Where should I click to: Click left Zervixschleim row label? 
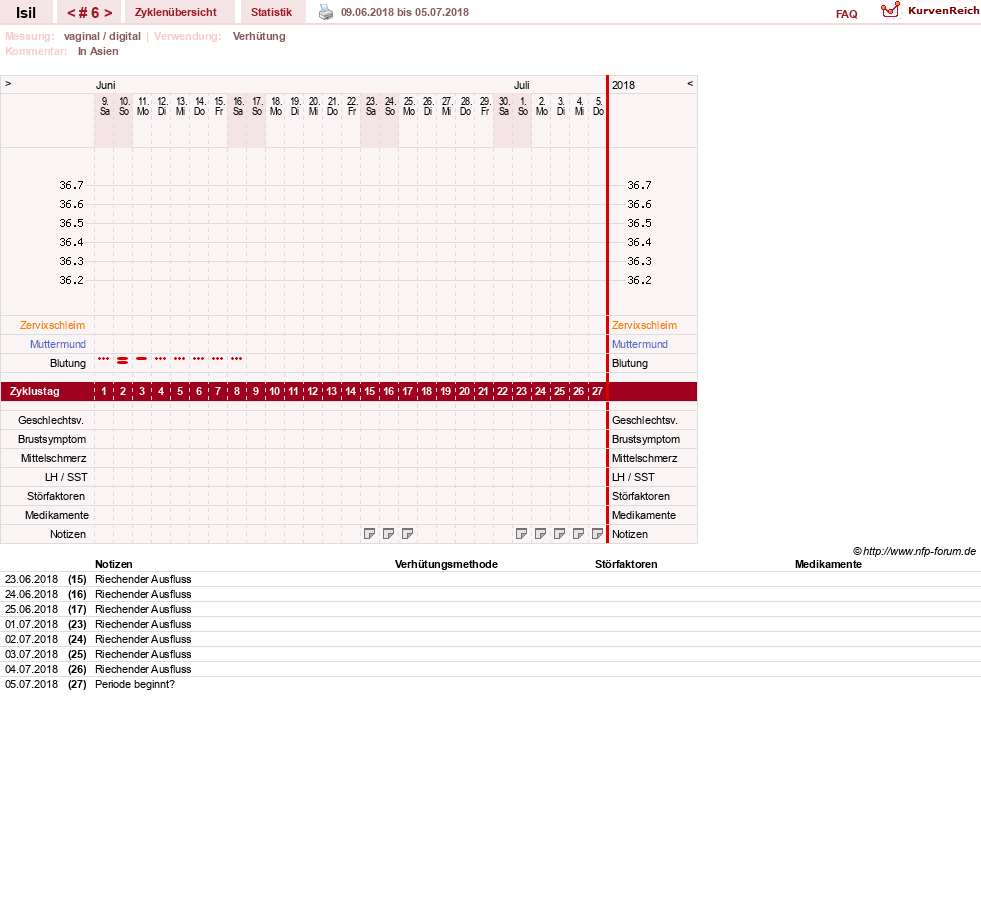(x=53, y=325)
